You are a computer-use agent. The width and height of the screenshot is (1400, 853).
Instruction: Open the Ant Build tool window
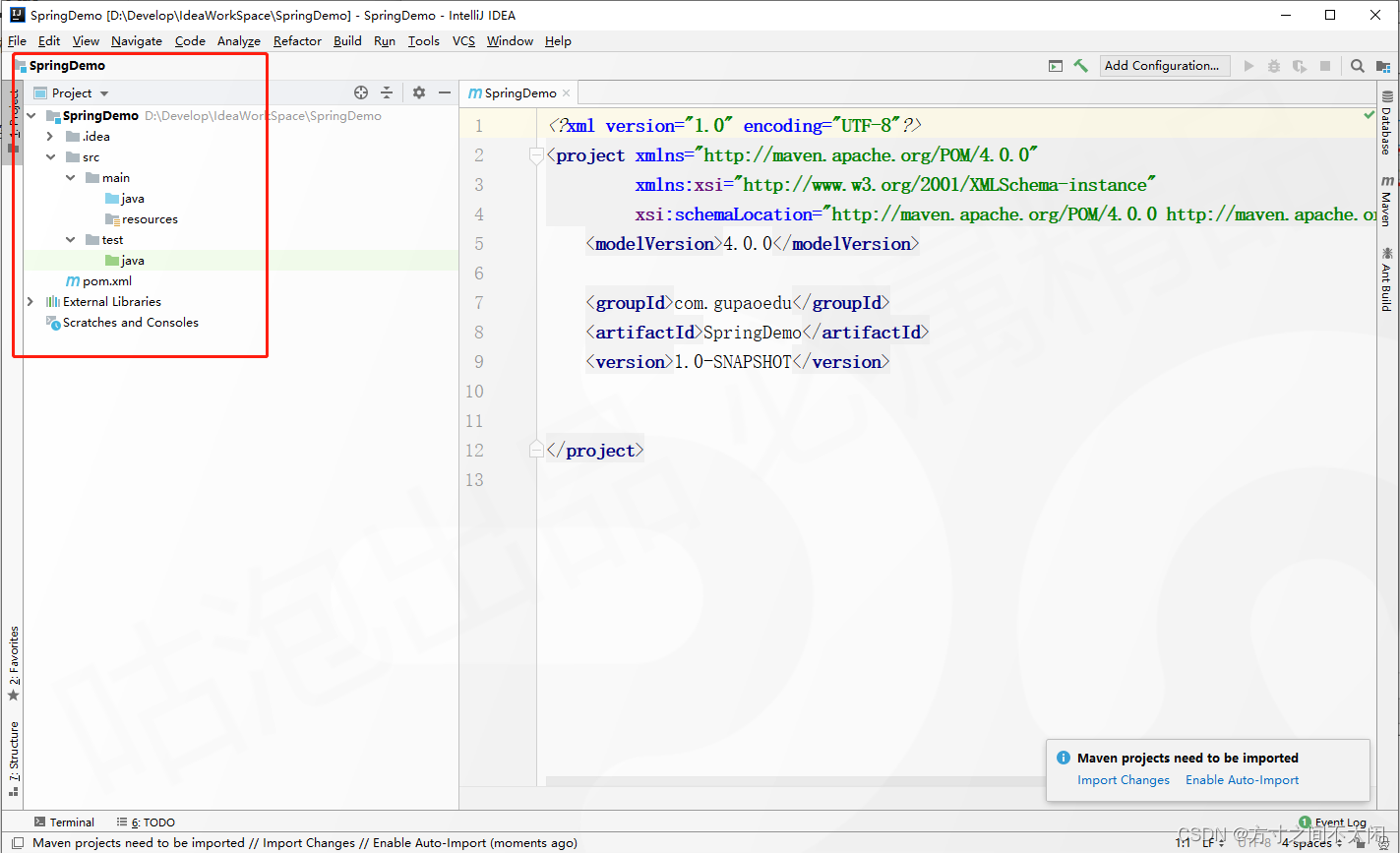pyautogui.click(x=1387, y=279)
